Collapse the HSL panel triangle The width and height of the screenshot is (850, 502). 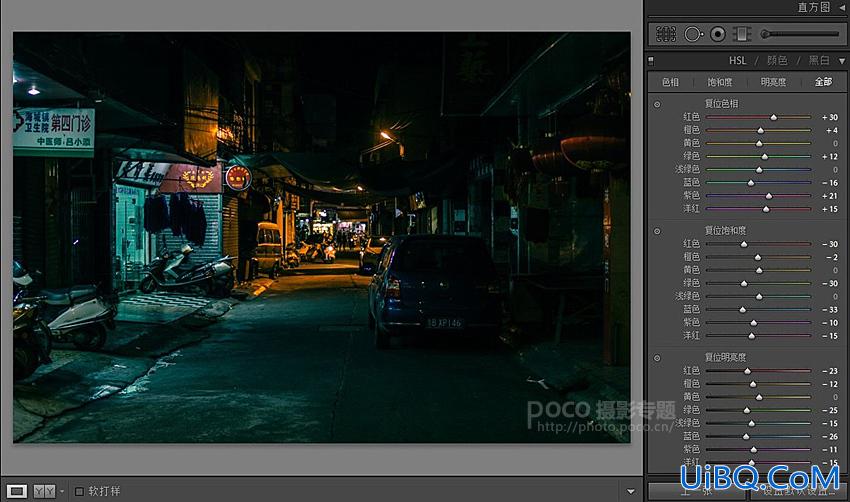[x=842, y=61]
